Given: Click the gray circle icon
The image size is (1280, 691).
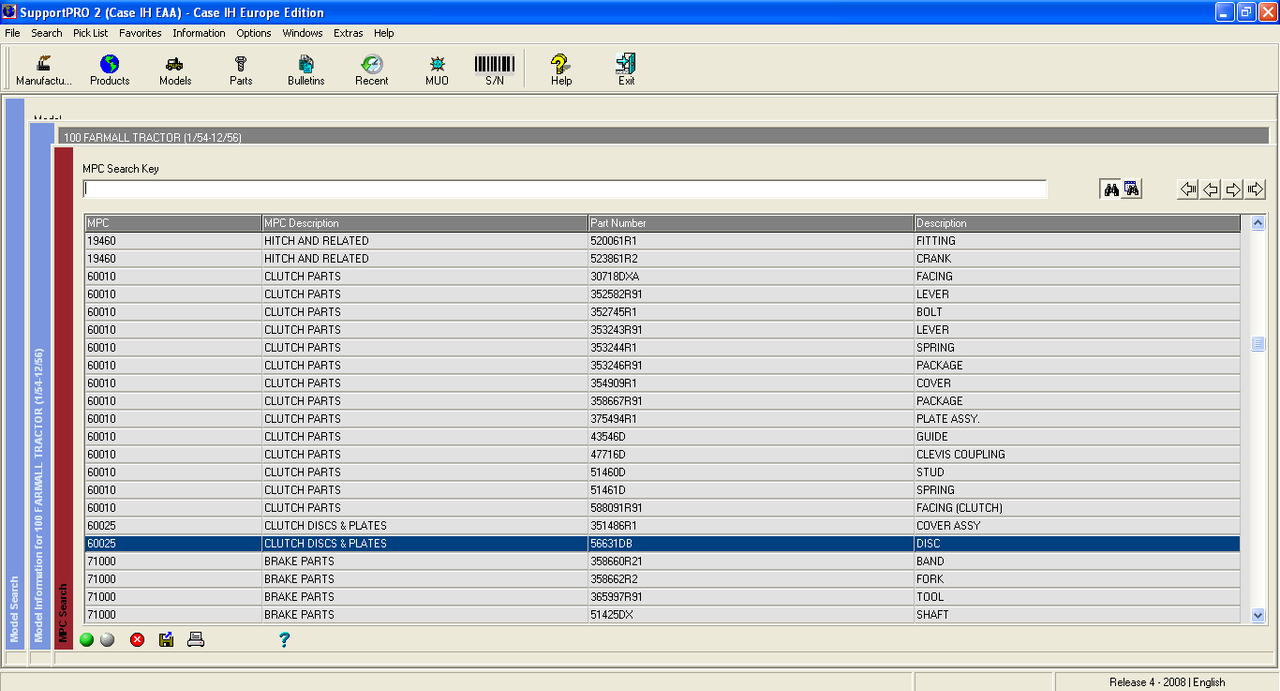Looking at the screenshot, I should pyautogui.click(x=107, y=640).
